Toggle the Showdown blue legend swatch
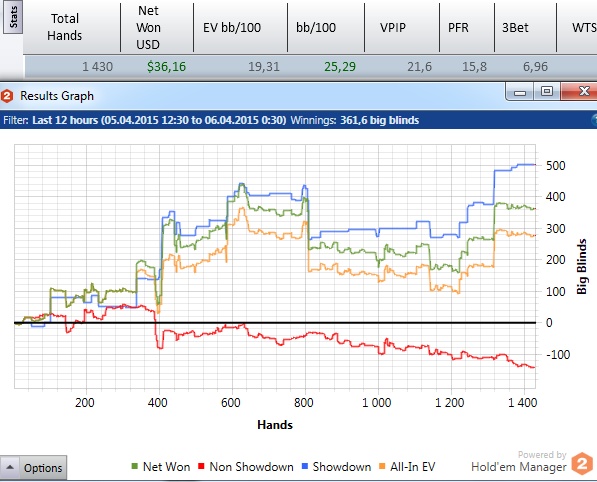This screenshot has width=597, height=482. coord(305,466)
